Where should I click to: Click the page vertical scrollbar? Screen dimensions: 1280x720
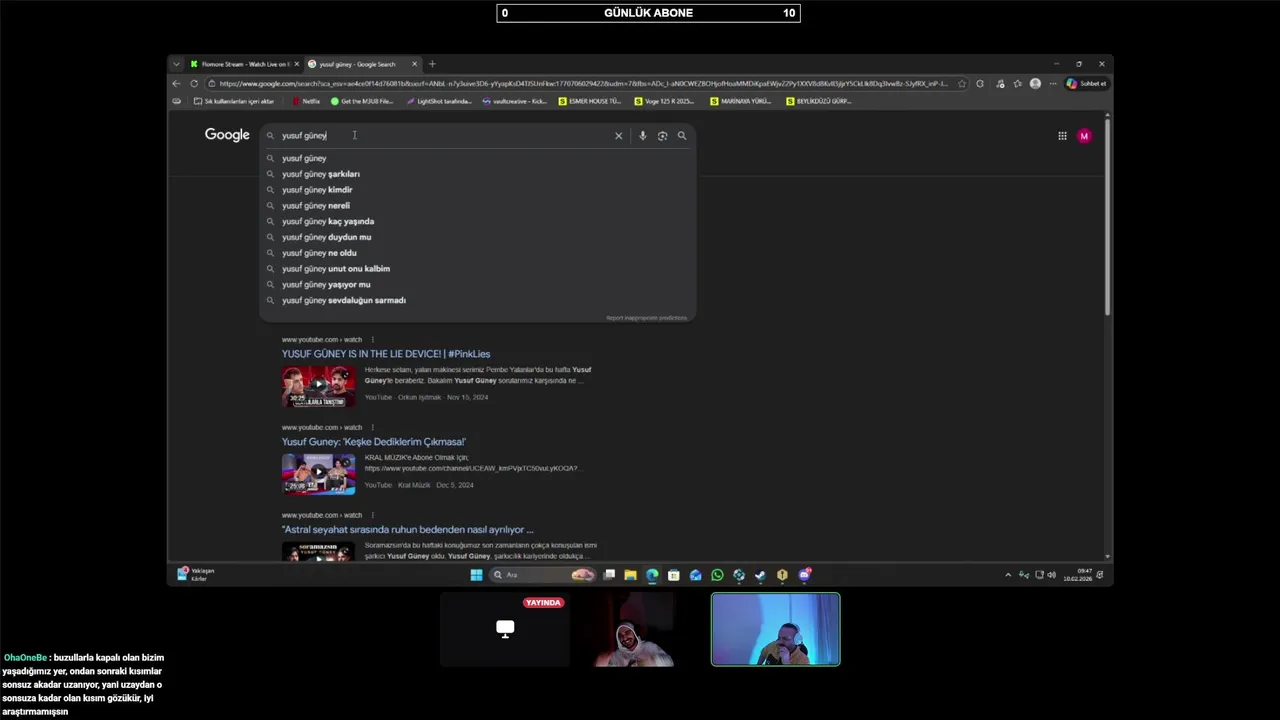pos(1107,215)
